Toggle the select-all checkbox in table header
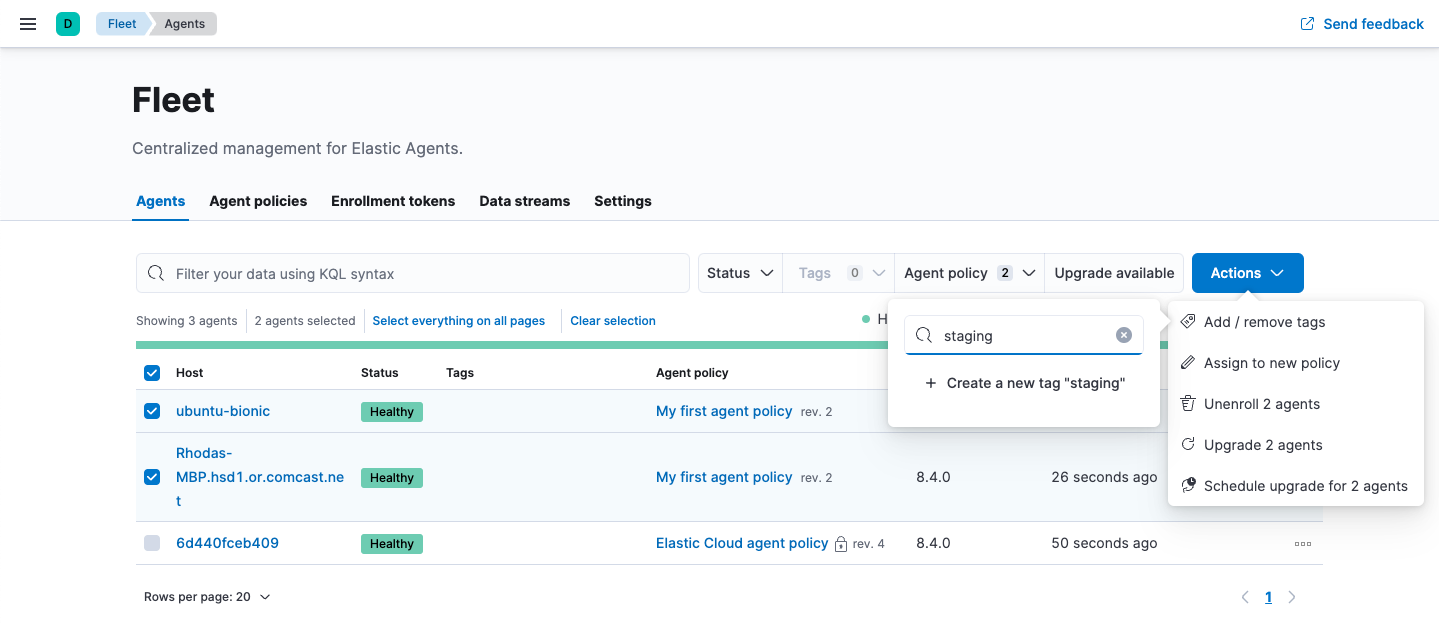1439x623 pixels. (x=152, y=373)
